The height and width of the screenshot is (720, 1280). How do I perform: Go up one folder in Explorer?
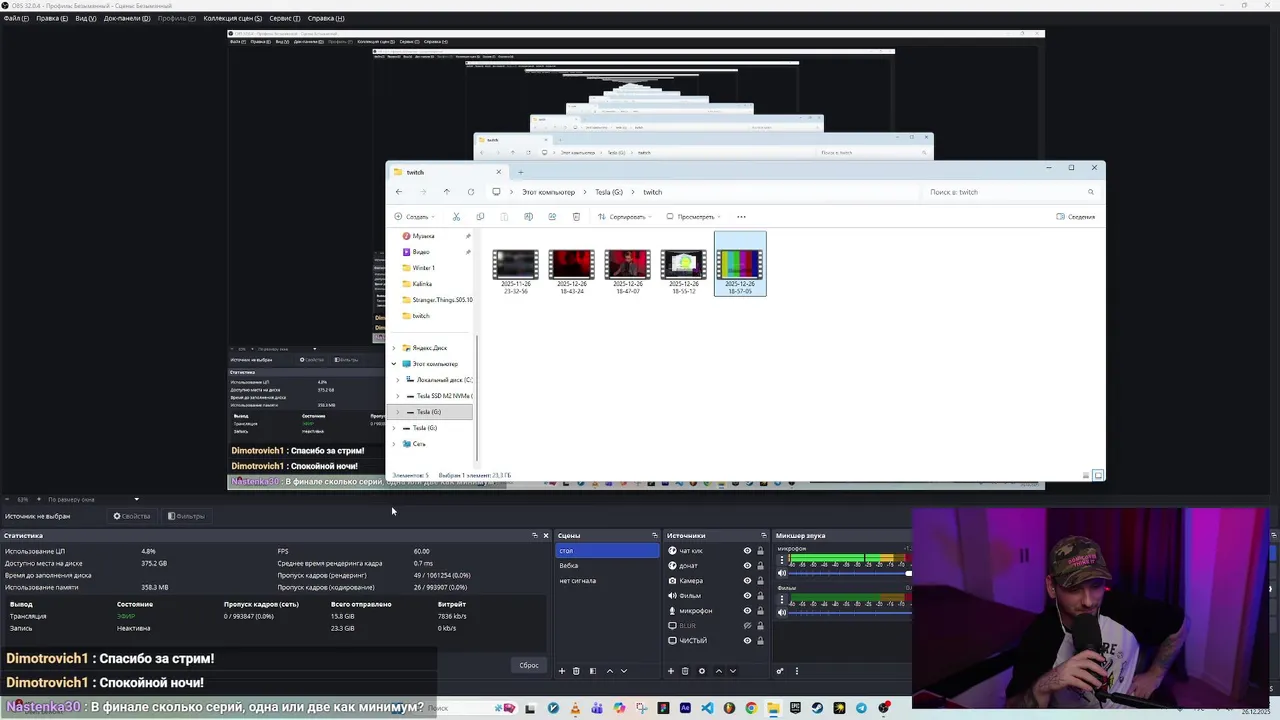click(x=447, y=192)
